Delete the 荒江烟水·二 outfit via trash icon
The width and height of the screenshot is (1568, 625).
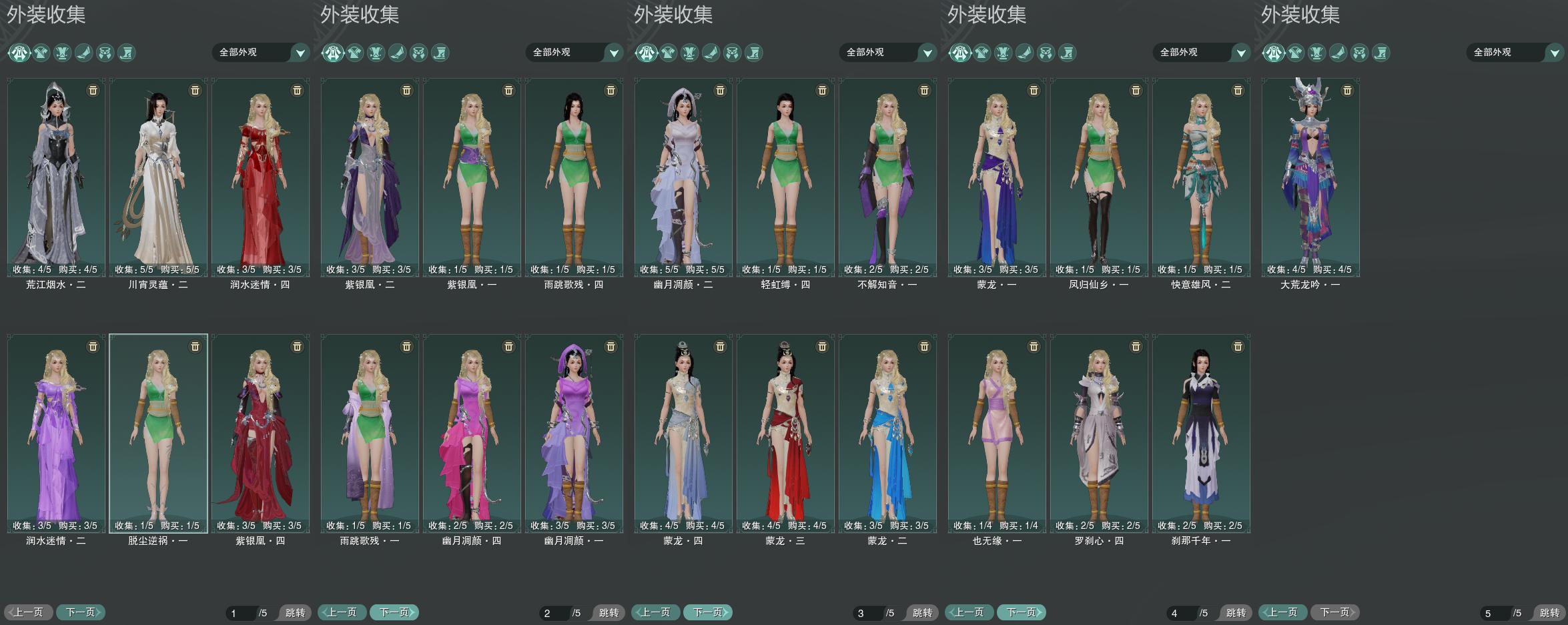[93, 90]
